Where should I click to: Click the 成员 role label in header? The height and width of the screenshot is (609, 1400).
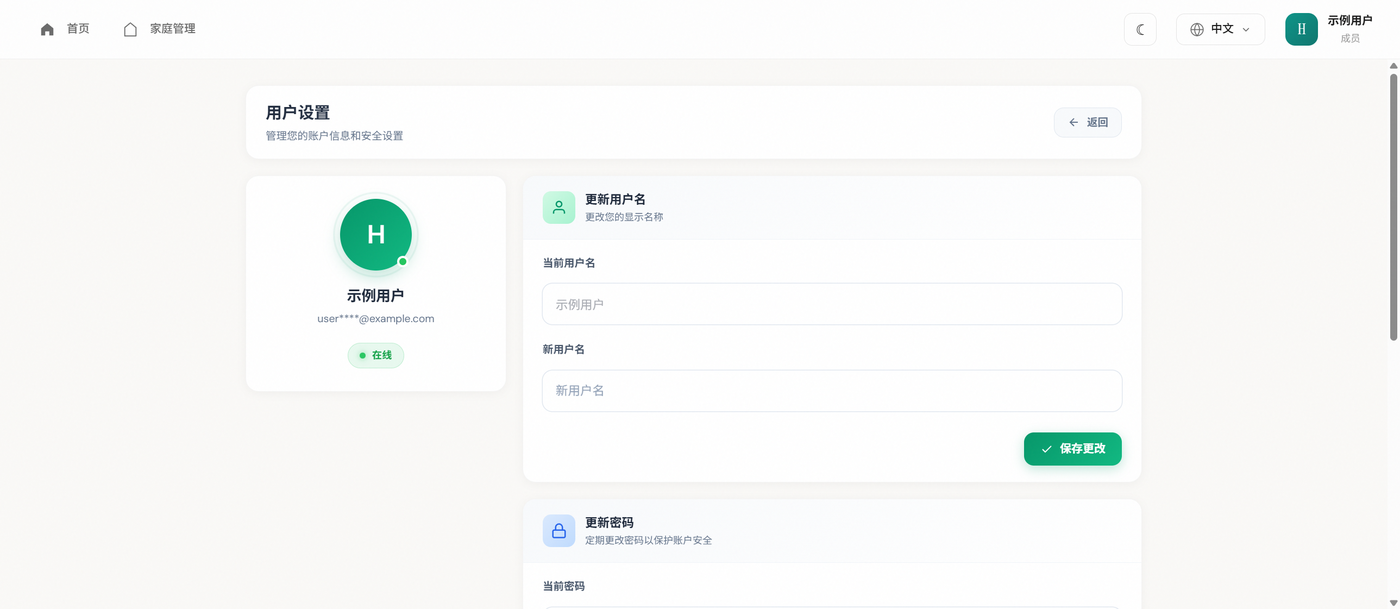coord(1350,38)
